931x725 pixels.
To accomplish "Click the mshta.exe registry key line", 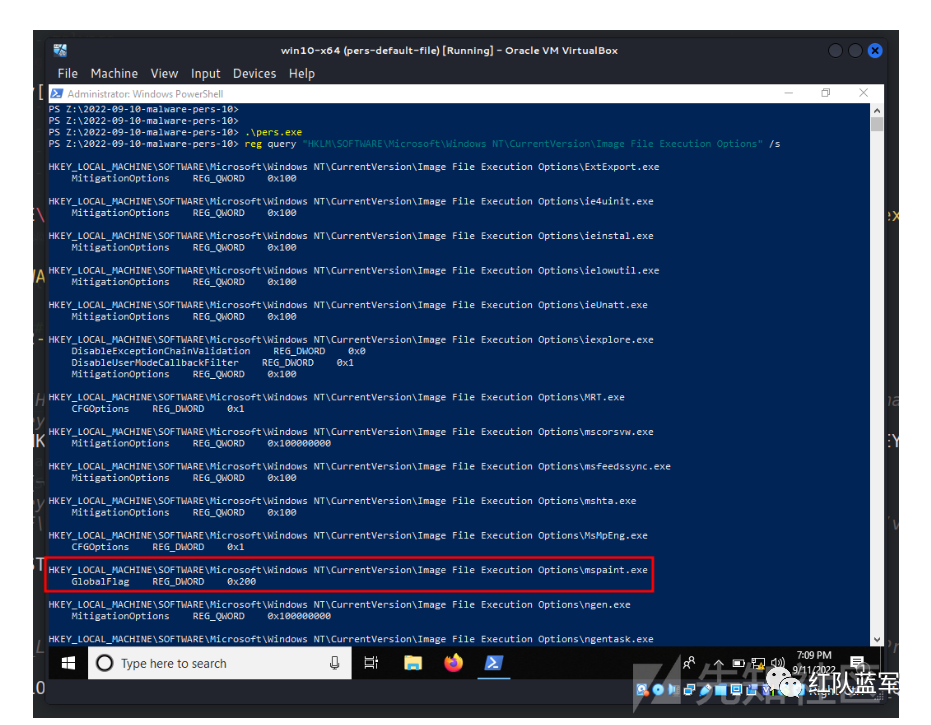I will [343, 501].
